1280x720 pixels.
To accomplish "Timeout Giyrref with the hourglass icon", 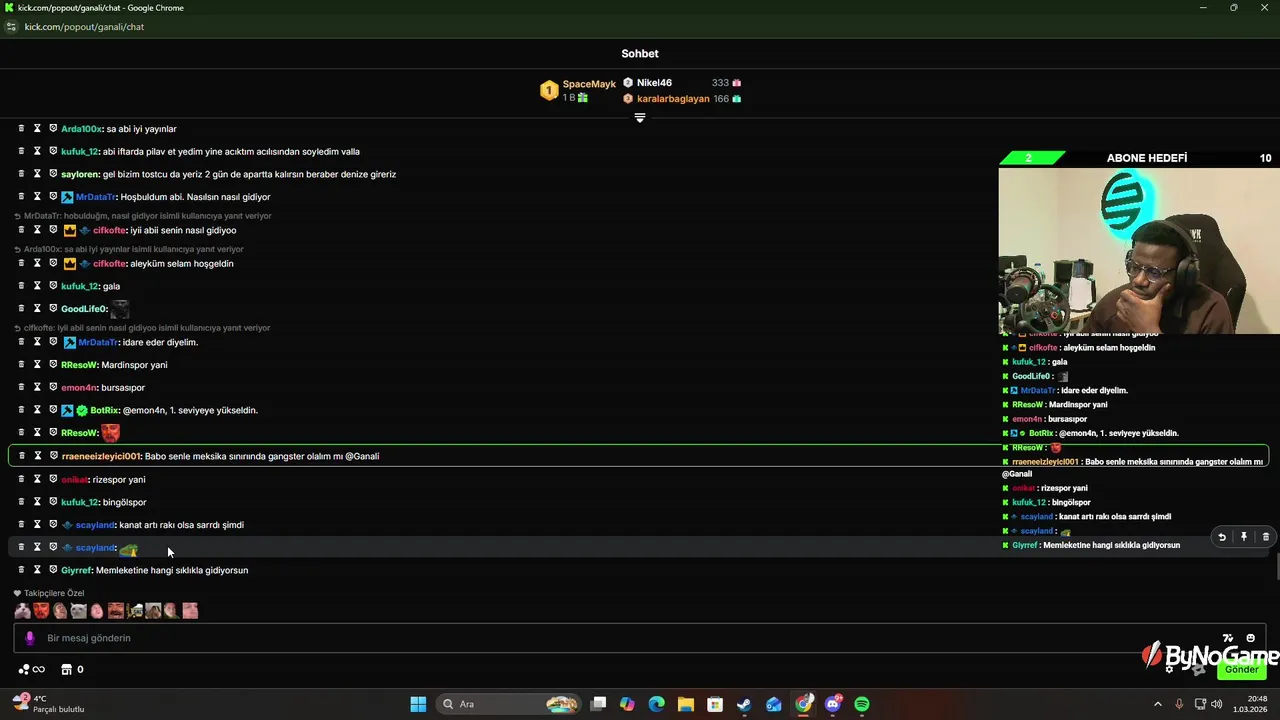I will click(x=37, y=570).
